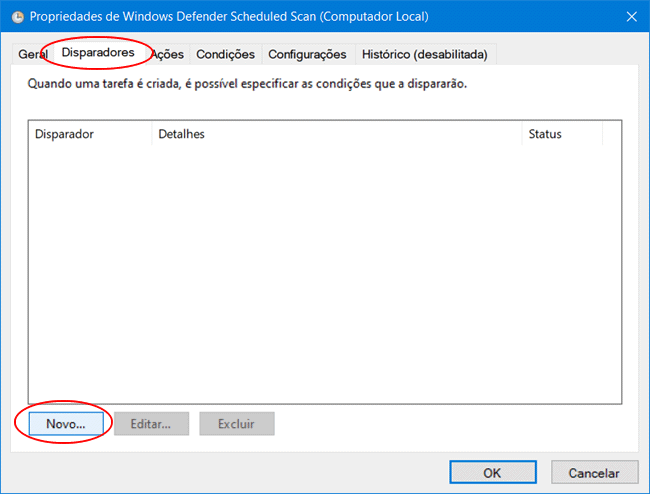Click the Task Scheduler clock icon in title bar
The image size is (650, 494).
(17, 17)
